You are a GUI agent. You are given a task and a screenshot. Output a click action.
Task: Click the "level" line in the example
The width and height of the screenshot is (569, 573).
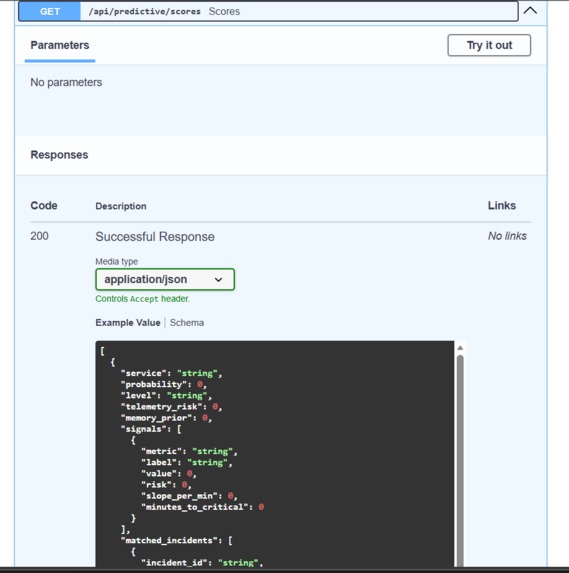click(x=166, y=396)
